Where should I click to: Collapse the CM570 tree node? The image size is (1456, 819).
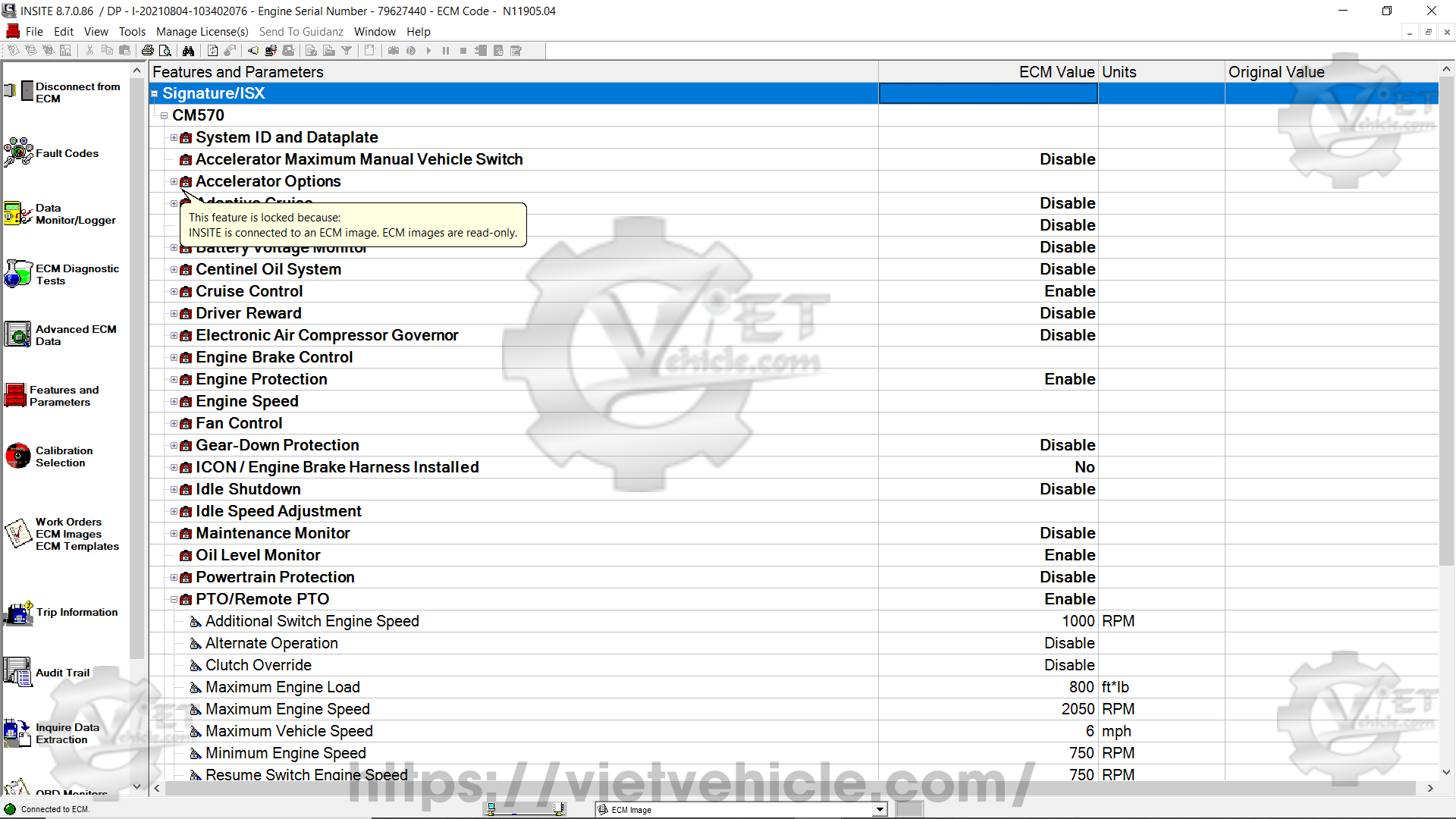point(164,116)
